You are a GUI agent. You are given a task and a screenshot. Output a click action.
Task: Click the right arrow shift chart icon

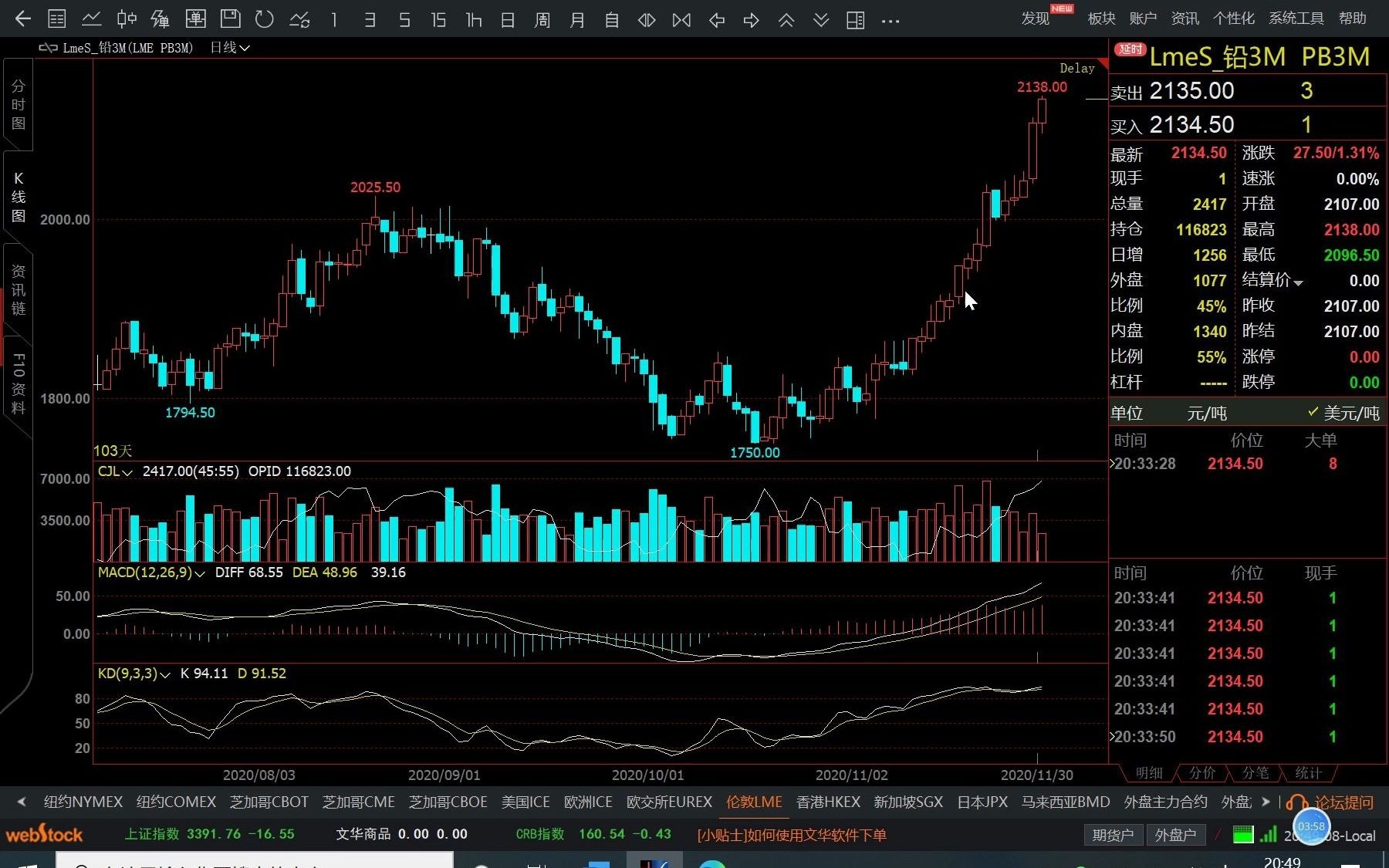pyautogui.click(x=752, y=19)
